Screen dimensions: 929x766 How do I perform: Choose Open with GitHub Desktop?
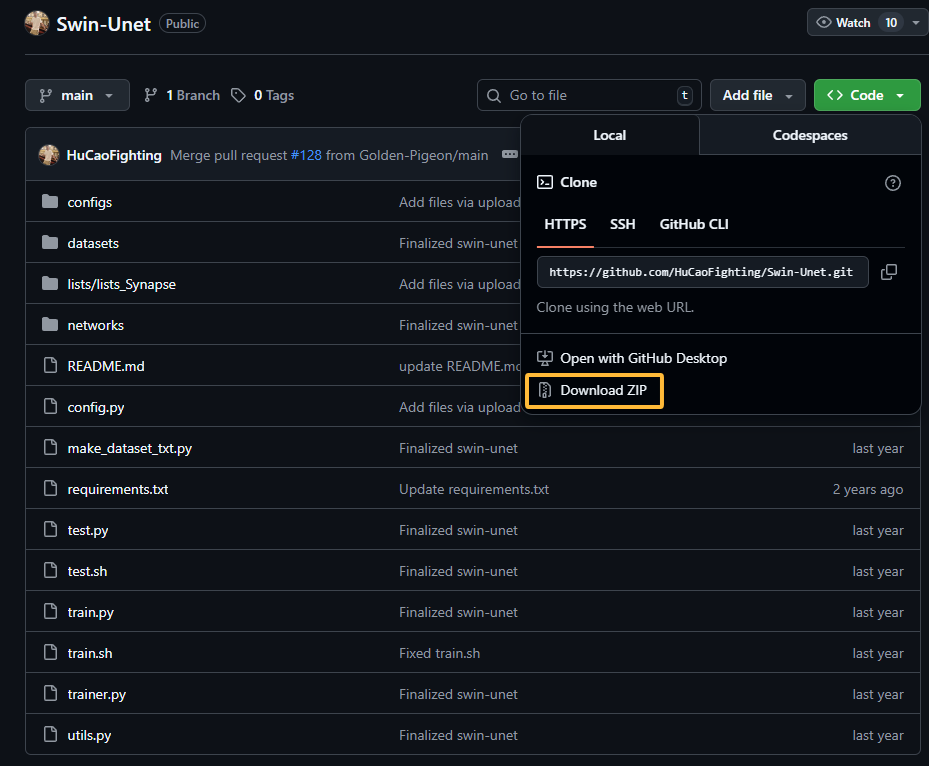point(632,358)
